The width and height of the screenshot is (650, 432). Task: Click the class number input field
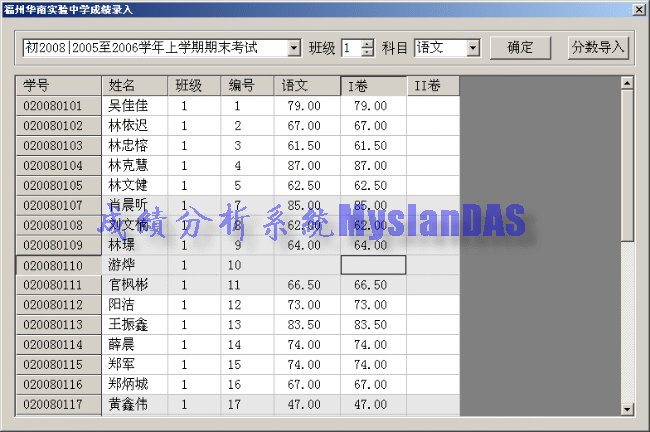click(349, 48)
